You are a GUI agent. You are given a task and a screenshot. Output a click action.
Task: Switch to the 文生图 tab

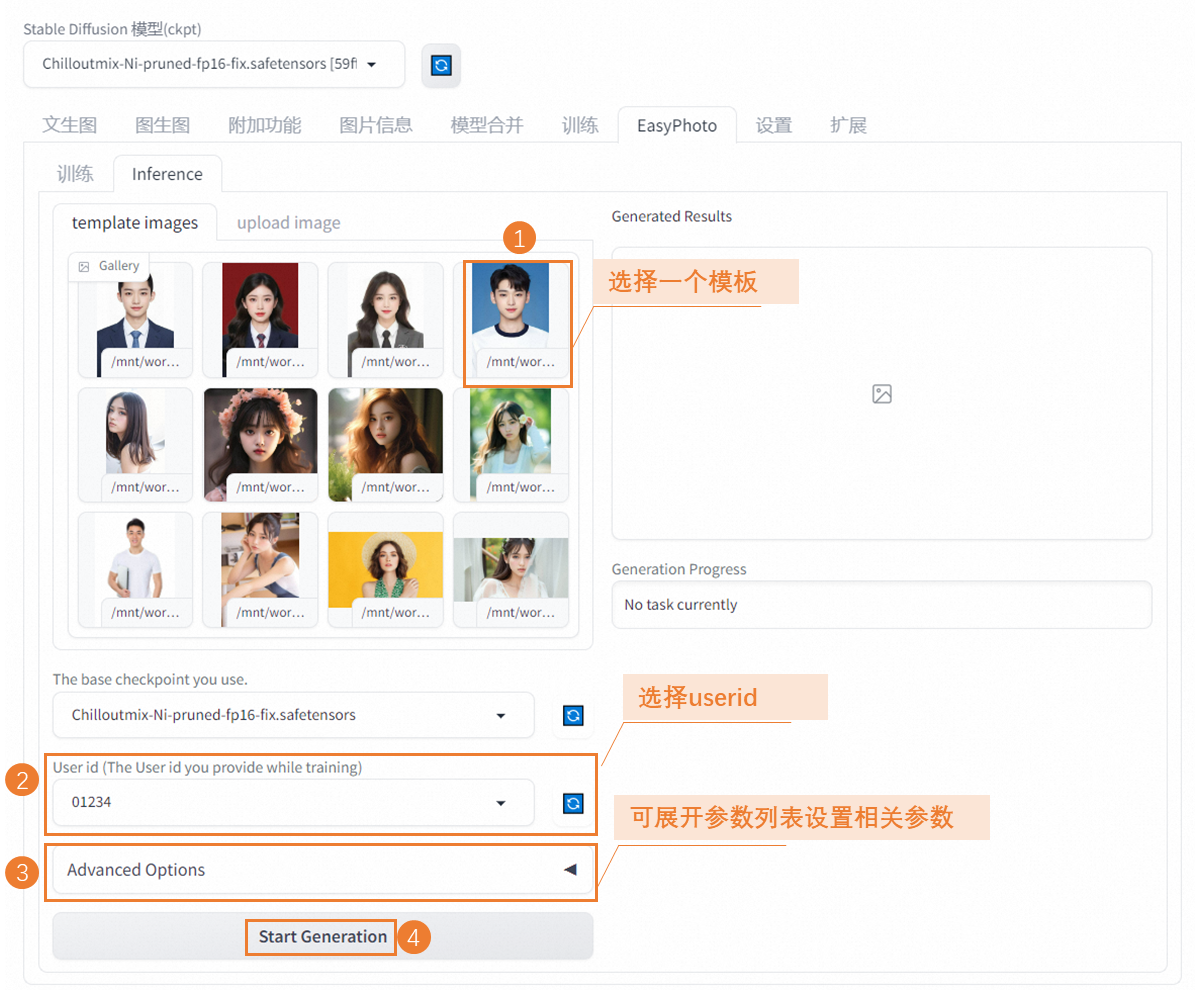pos(69,125)
